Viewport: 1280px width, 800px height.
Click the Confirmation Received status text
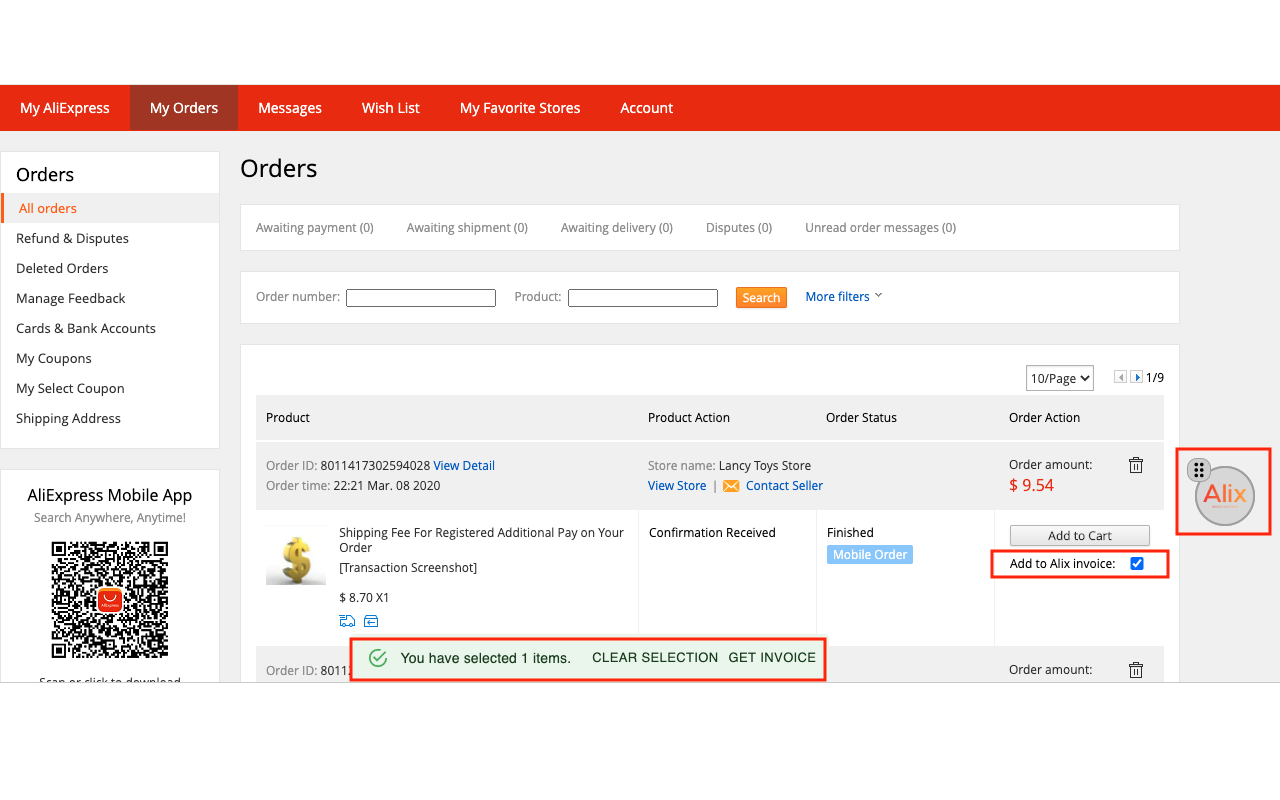712,533
